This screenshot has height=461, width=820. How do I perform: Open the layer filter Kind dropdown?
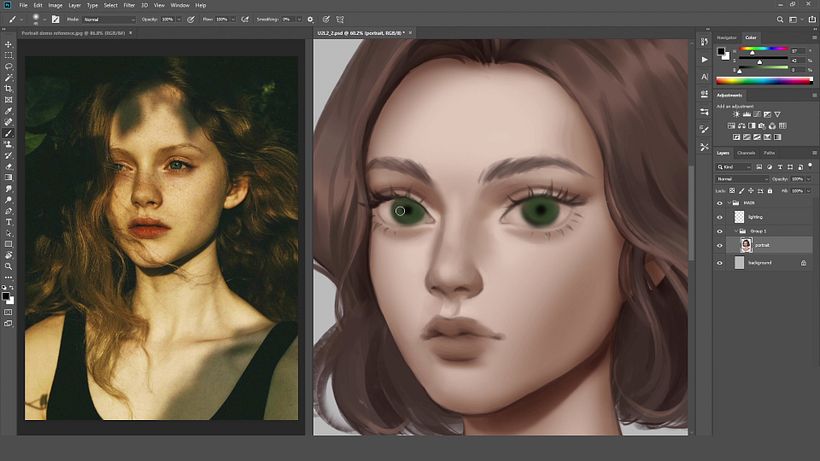point(734,167)
